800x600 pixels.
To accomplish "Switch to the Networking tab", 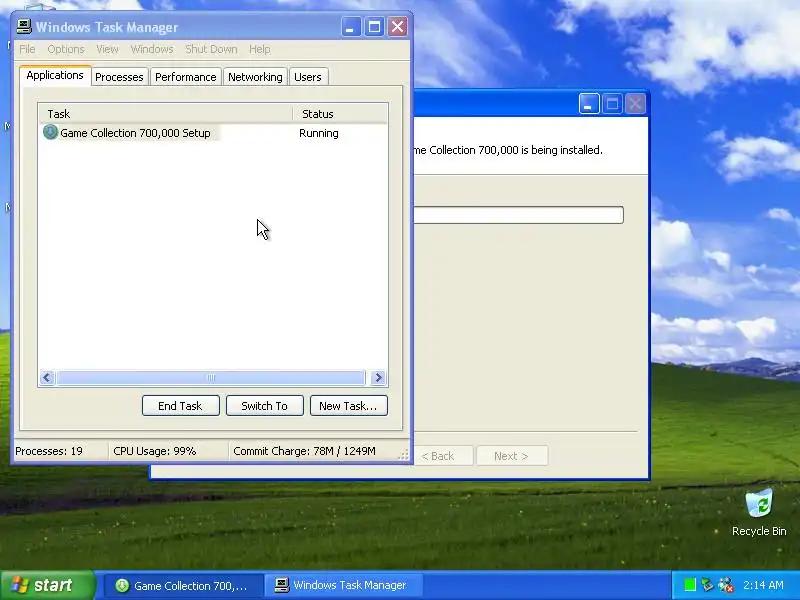I will pos(255,77).
